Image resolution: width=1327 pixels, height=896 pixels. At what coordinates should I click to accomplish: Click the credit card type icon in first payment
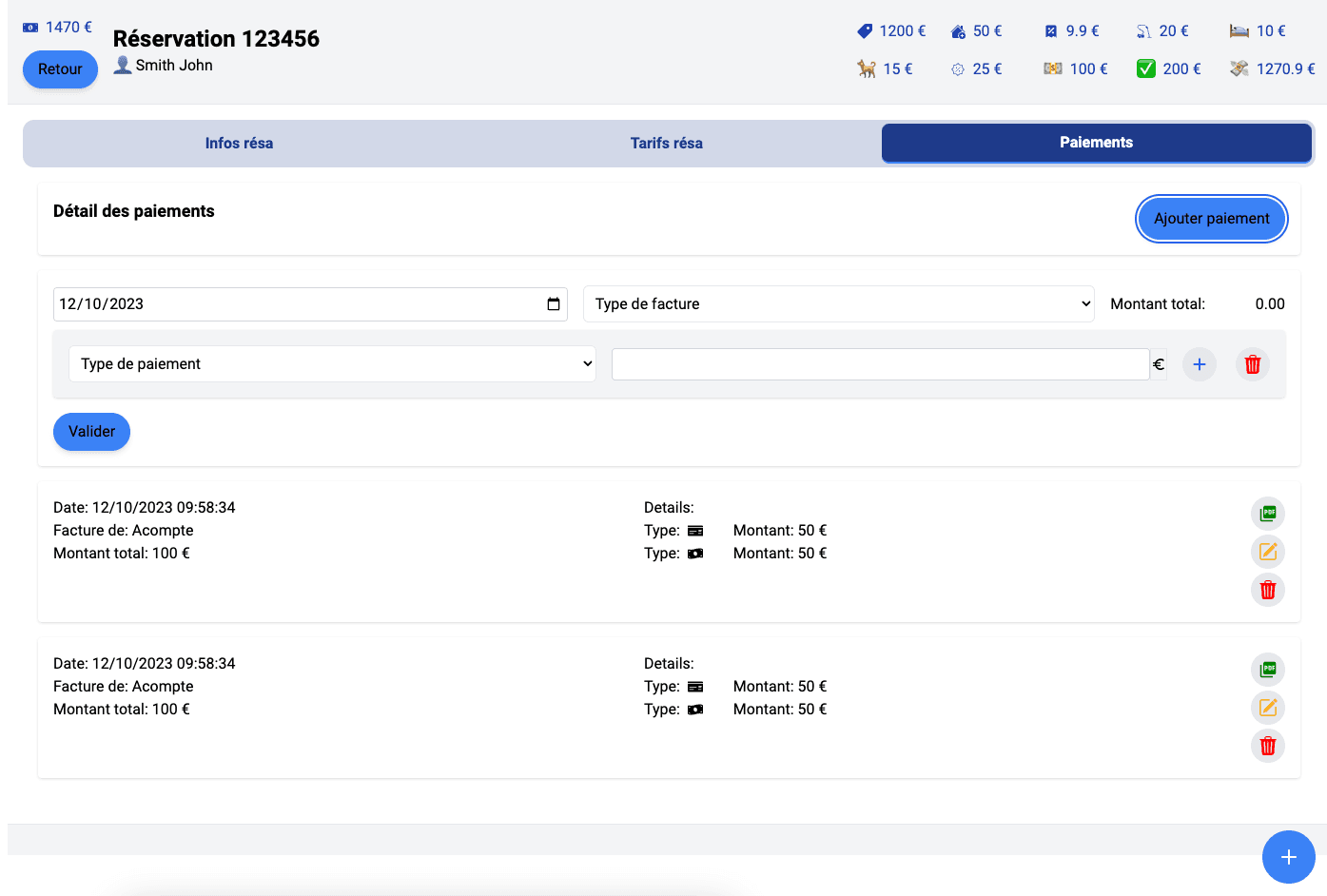point(695,531)
